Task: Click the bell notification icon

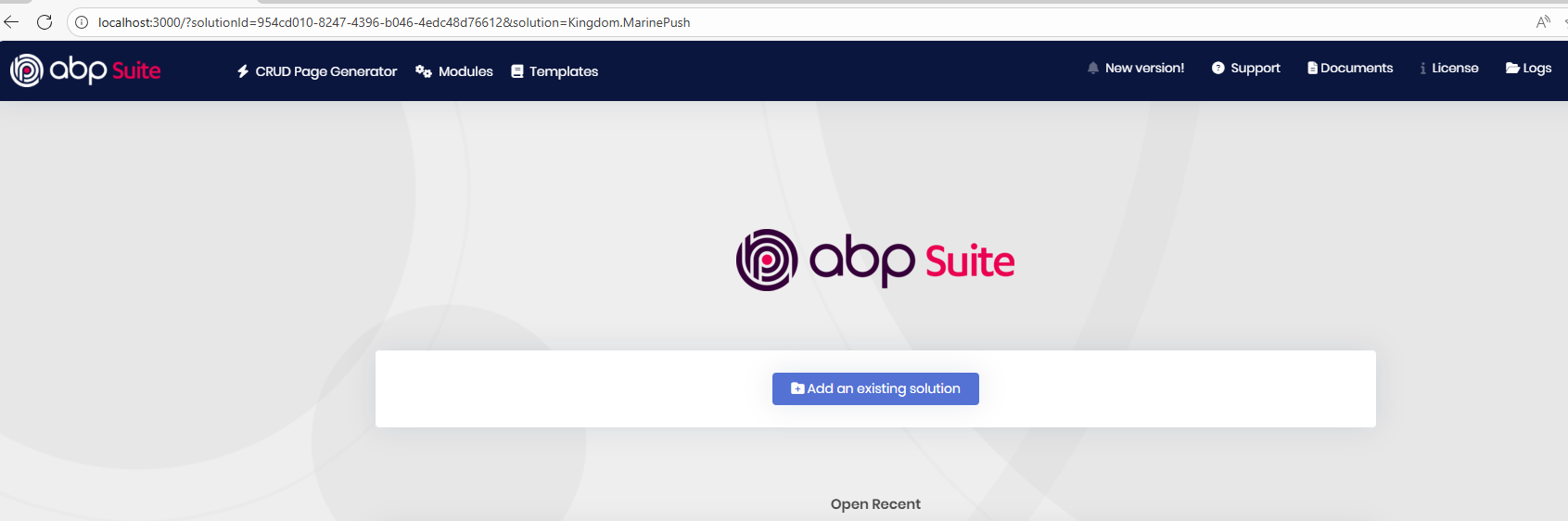Action: point(1093,68)
